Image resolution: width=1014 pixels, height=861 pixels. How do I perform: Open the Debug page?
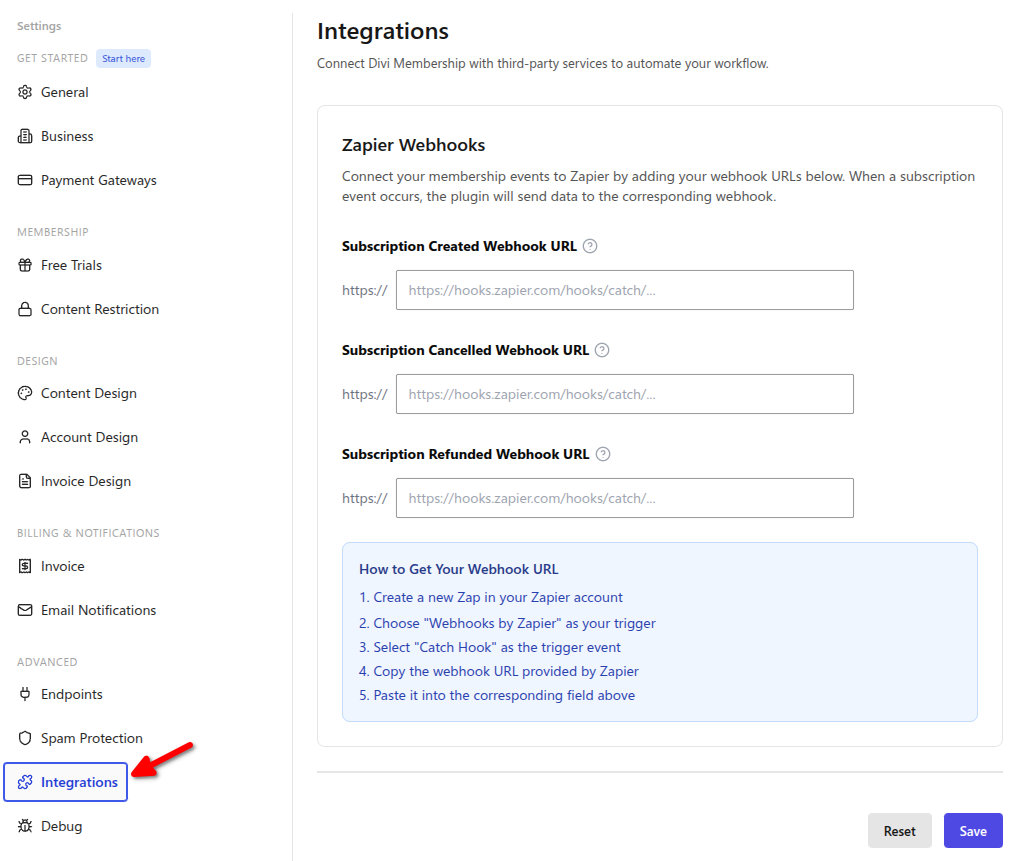[61, 826]
